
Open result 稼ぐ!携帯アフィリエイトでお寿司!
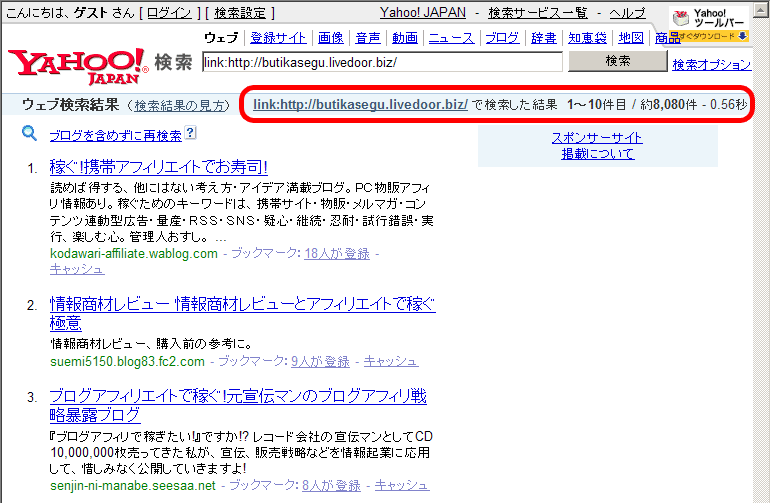pyautogui.click(x=158, y=167)
